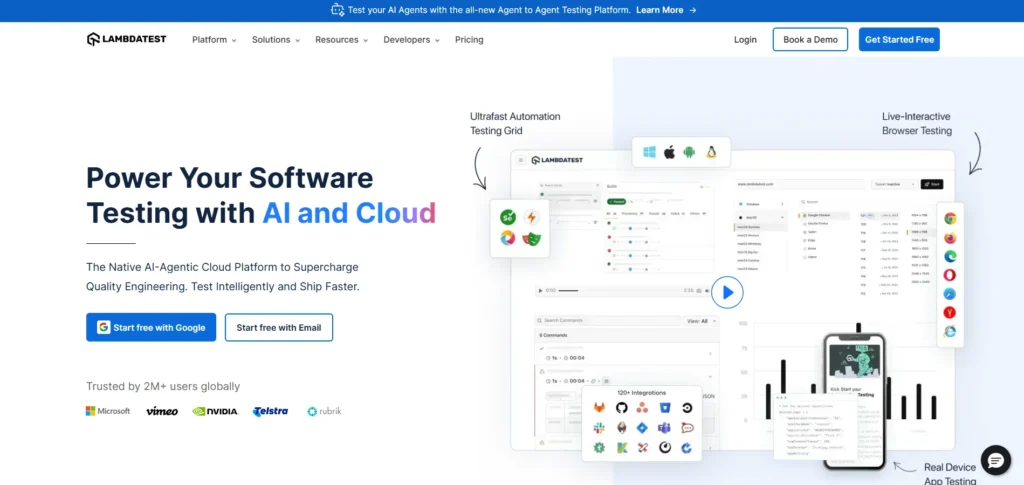Click the Asana integration icon

coord(643,408)
